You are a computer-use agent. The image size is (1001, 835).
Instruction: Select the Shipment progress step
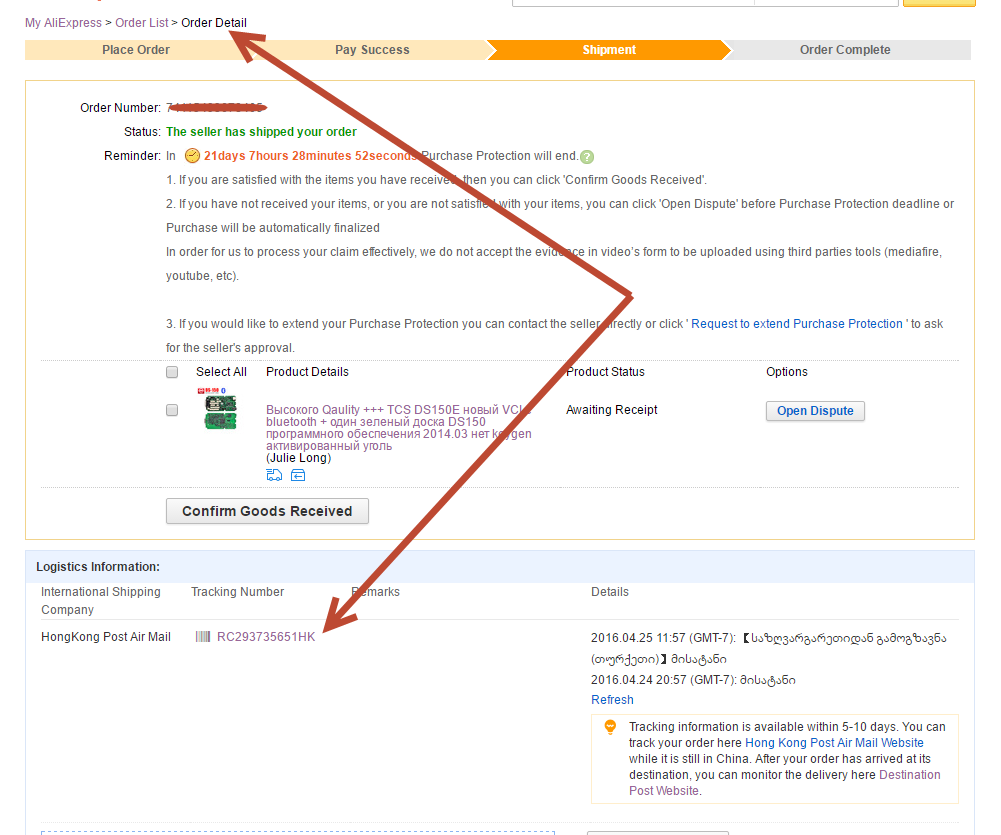click(609, 50)
